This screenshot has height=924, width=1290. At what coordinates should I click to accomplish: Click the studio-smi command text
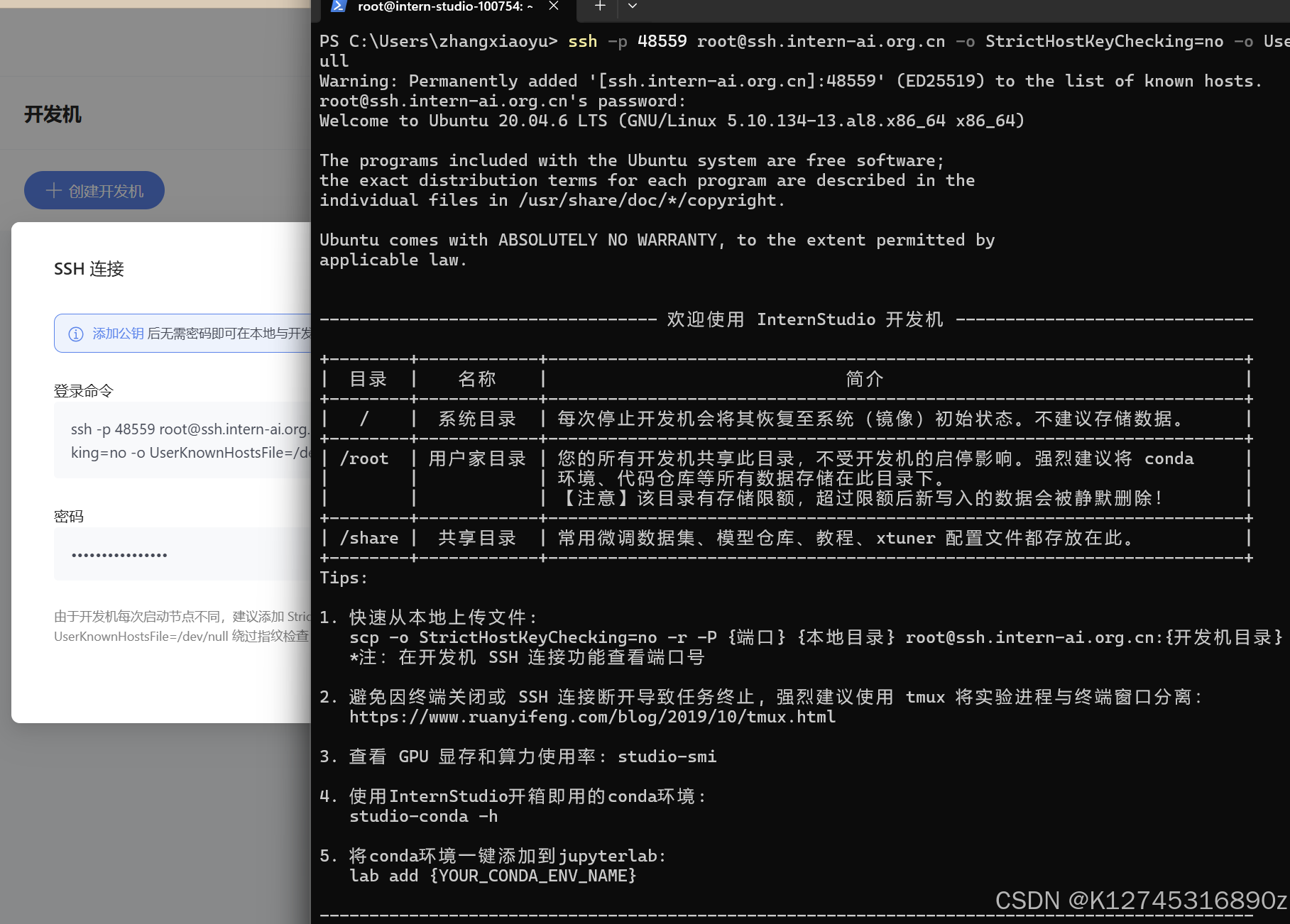pyautogui.click(x=667, y=757)
